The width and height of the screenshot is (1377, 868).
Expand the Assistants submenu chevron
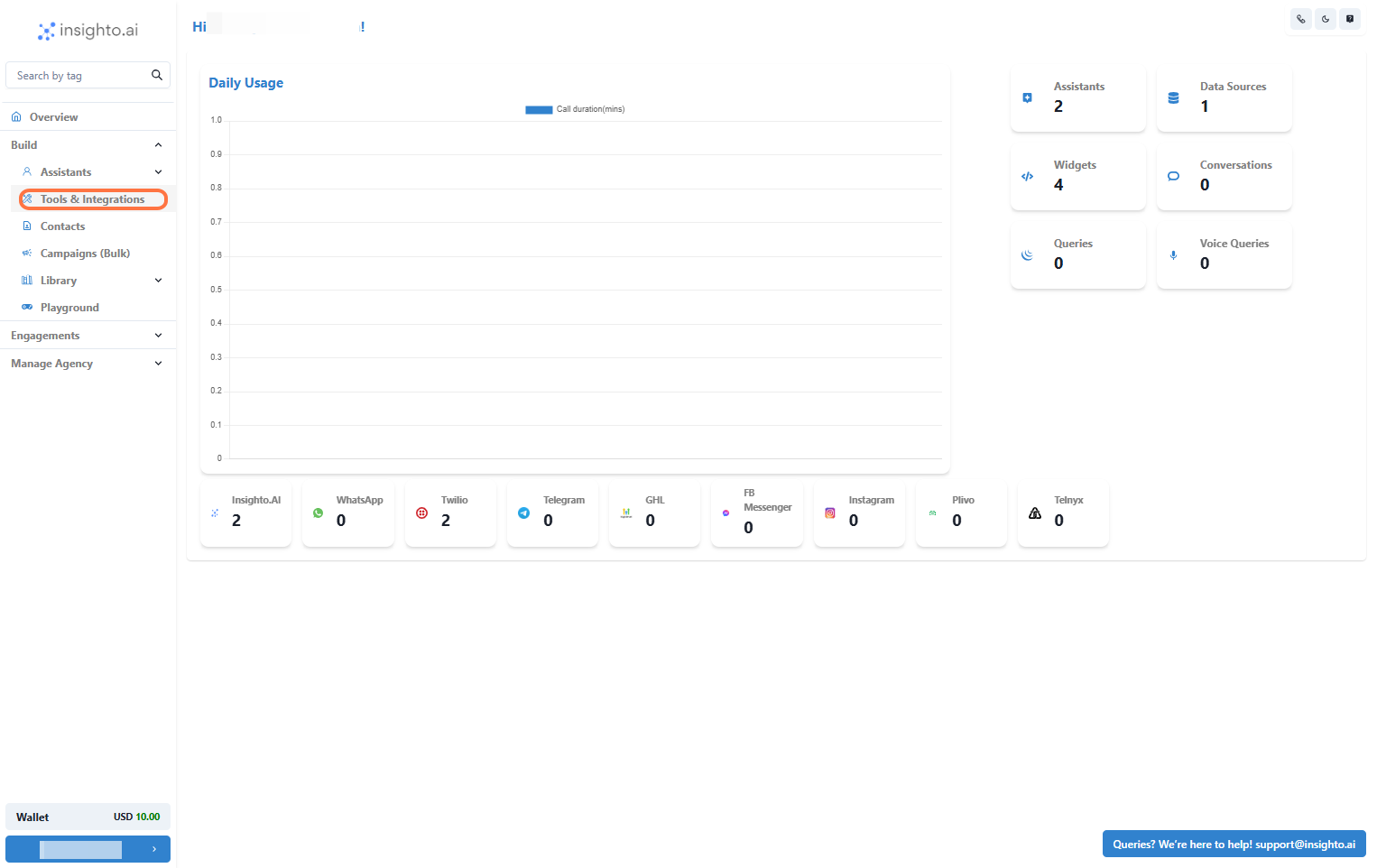(x=159, y=172)
